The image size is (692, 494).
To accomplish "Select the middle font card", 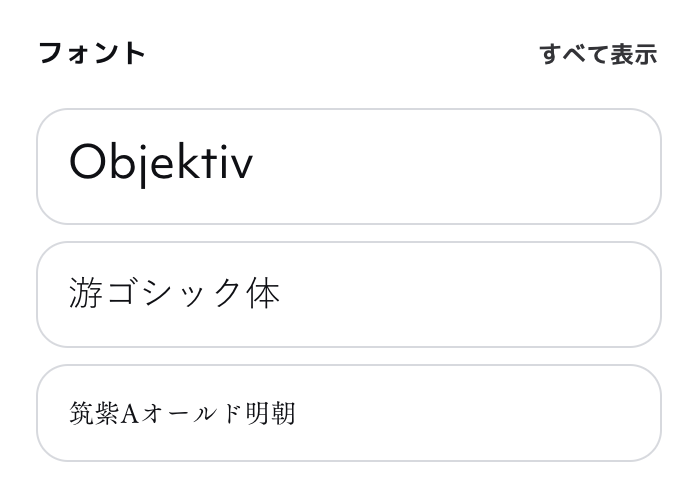I will point(348,294).
